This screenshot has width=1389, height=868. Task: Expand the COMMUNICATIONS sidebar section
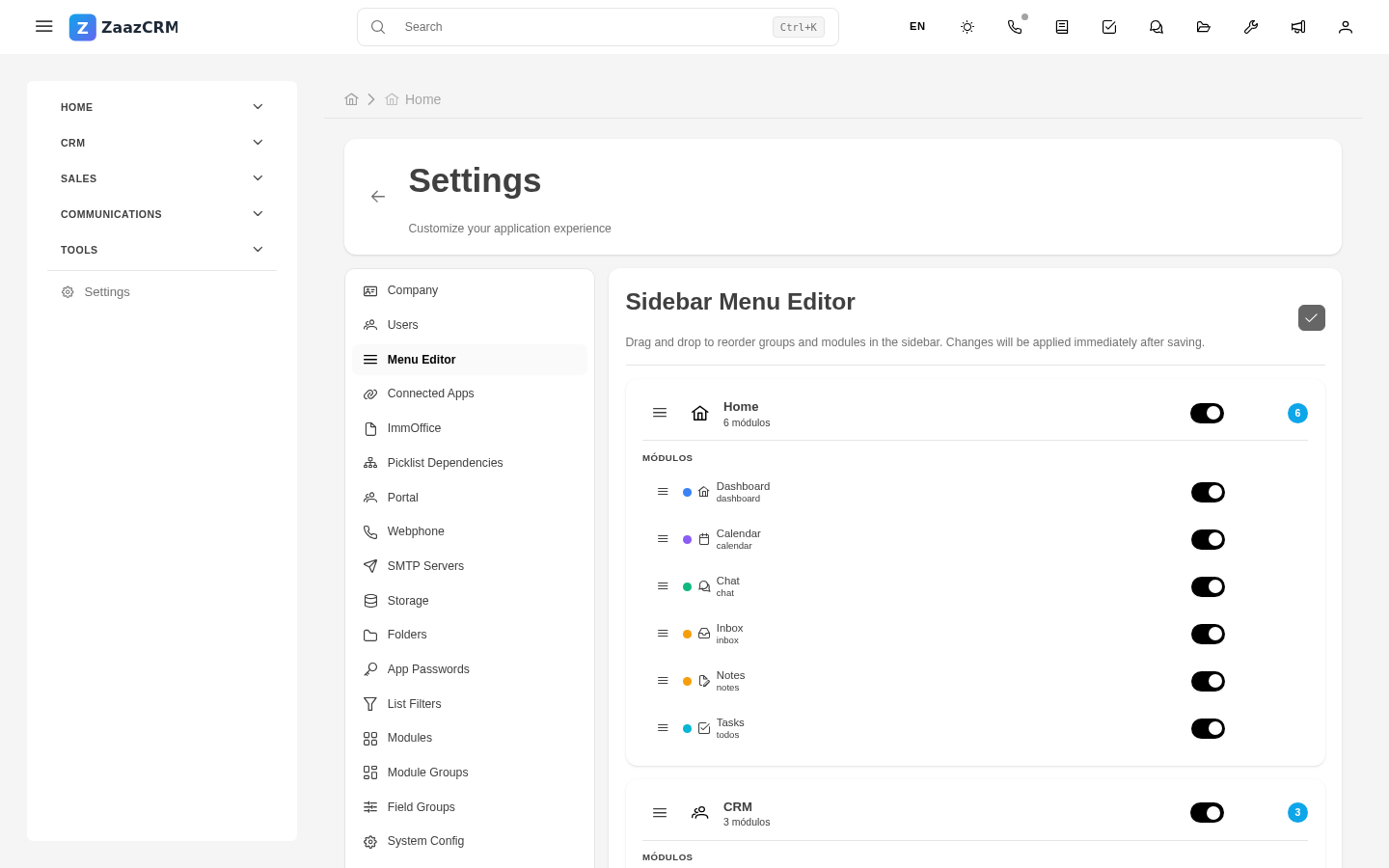[162, 214]
